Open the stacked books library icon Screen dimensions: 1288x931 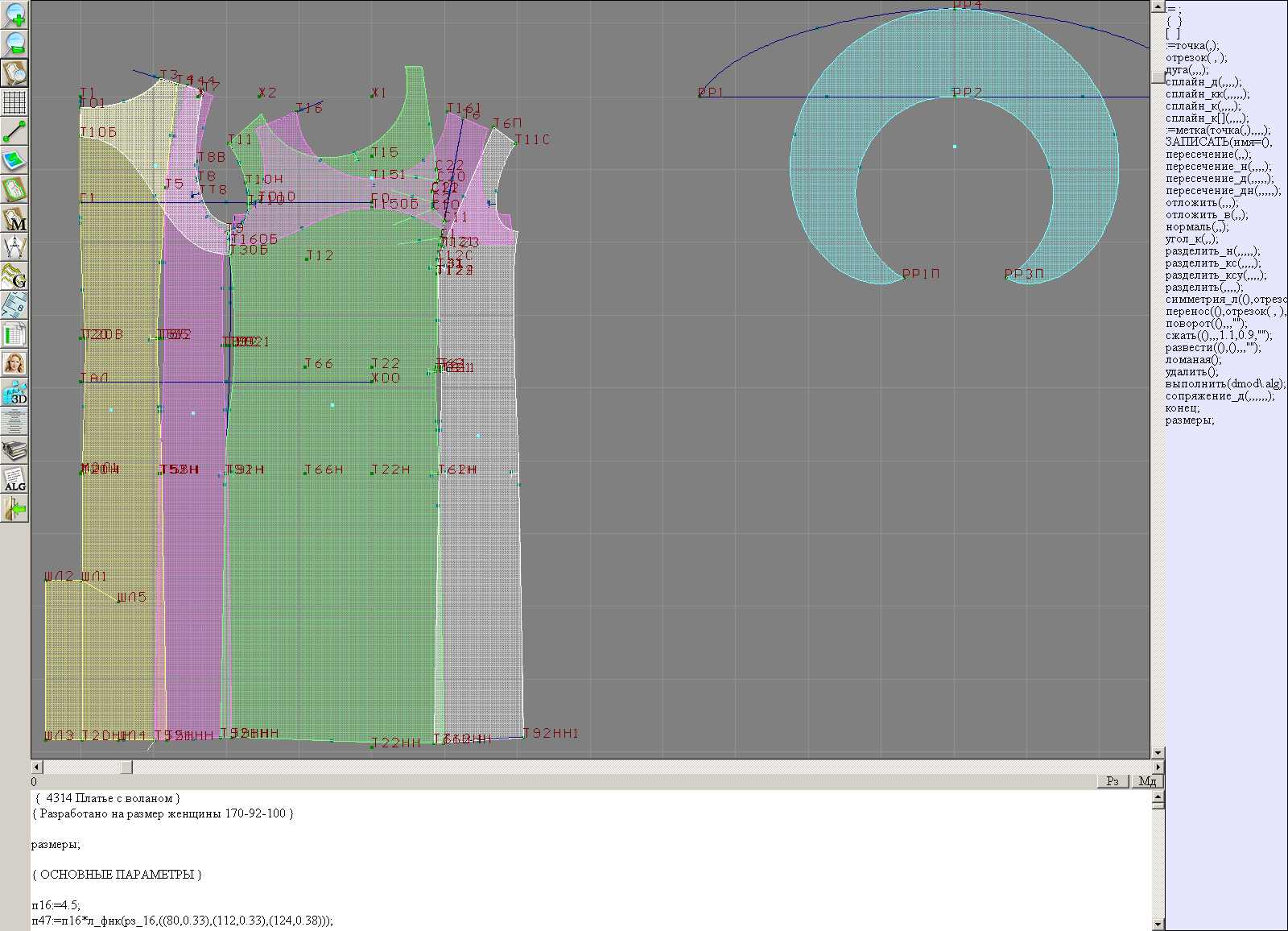[14, 450]
